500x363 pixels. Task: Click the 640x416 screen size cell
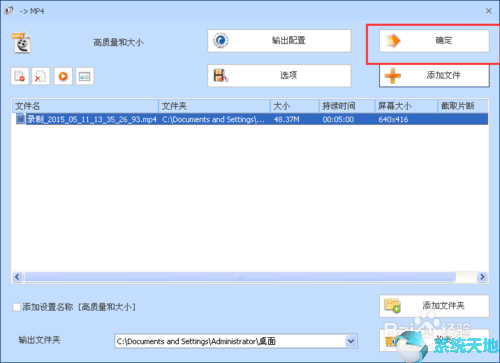point(393,119)
